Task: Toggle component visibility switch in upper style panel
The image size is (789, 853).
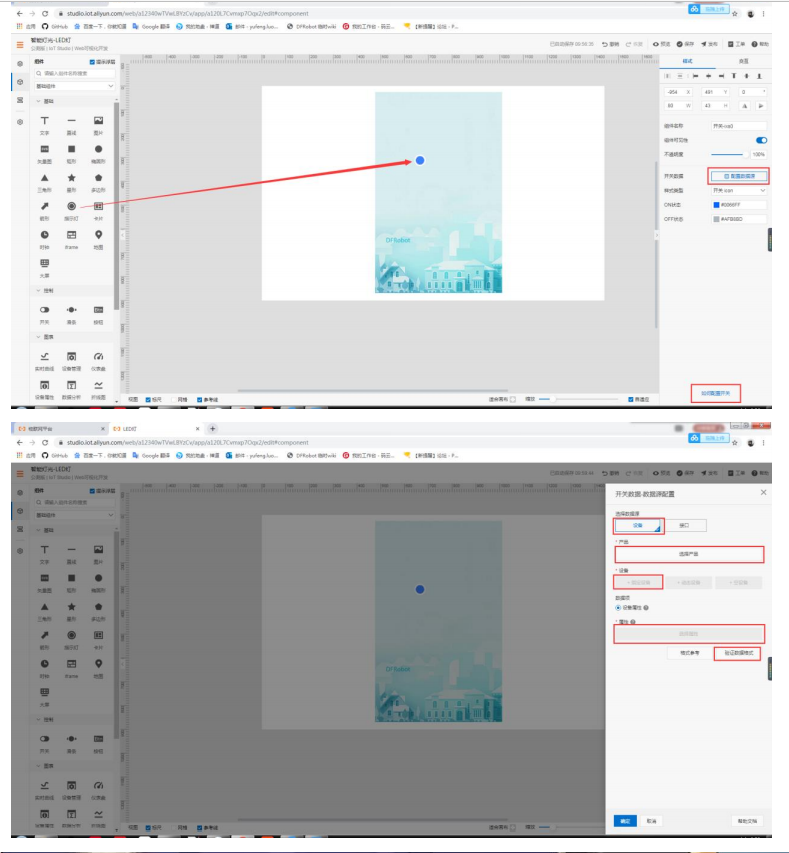Action: tap(761, 140)
